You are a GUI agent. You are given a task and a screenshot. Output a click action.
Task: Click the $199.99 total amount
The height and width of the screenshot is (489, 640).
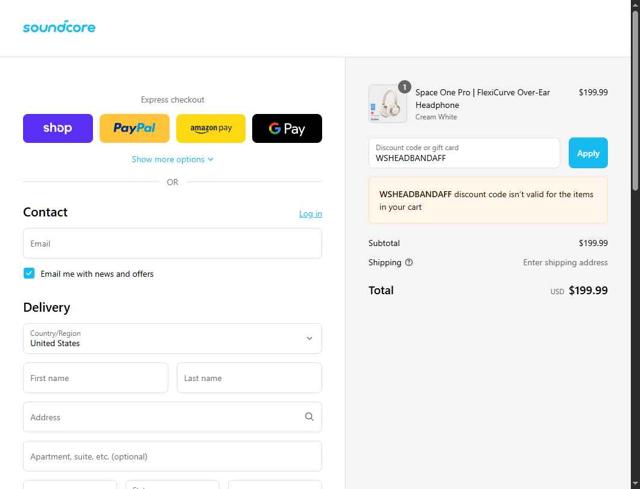pyautogui.click(x=588, y=290)
